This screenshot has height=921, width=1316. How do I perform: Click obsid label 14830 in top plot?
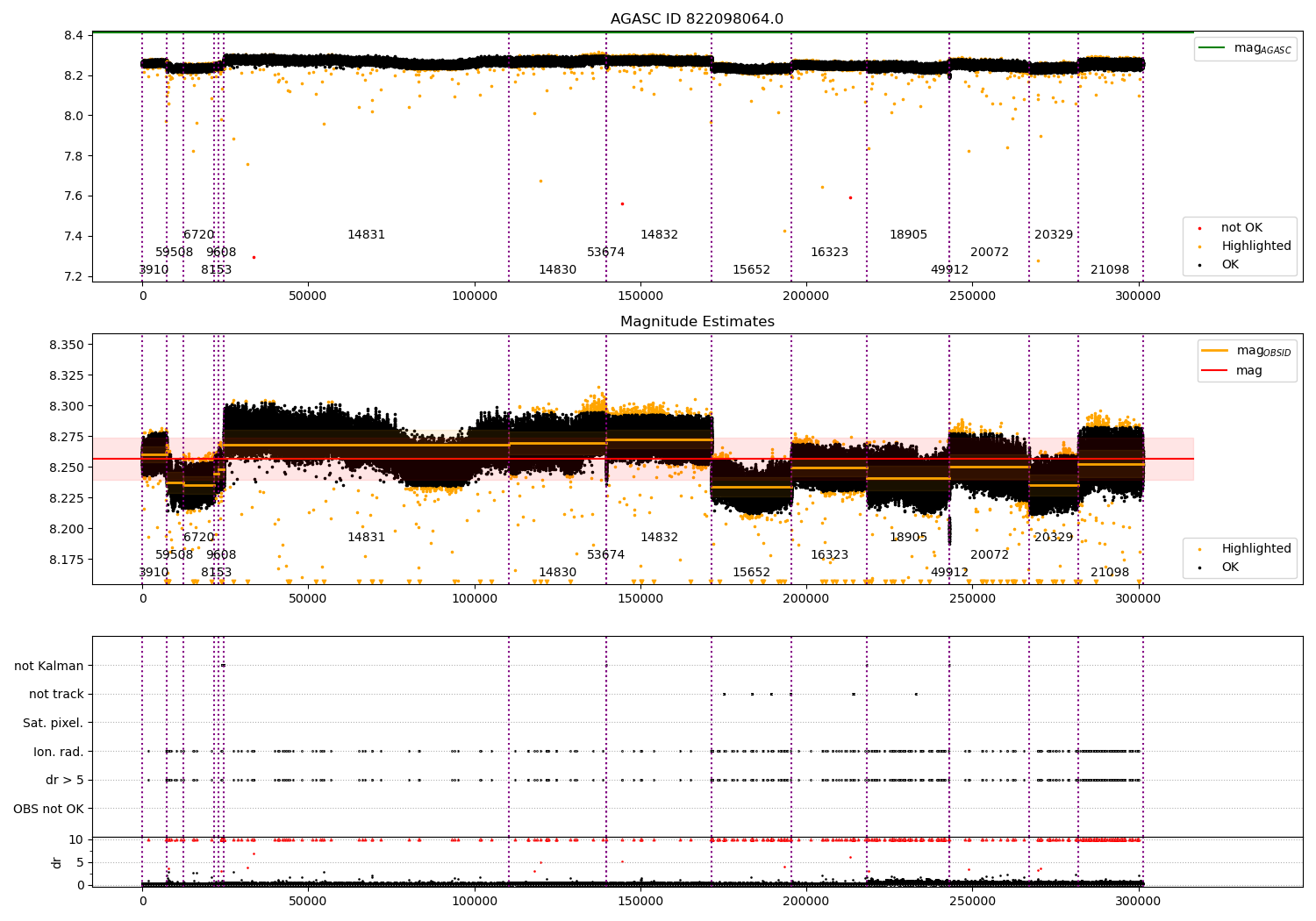[x=557, y=270]
